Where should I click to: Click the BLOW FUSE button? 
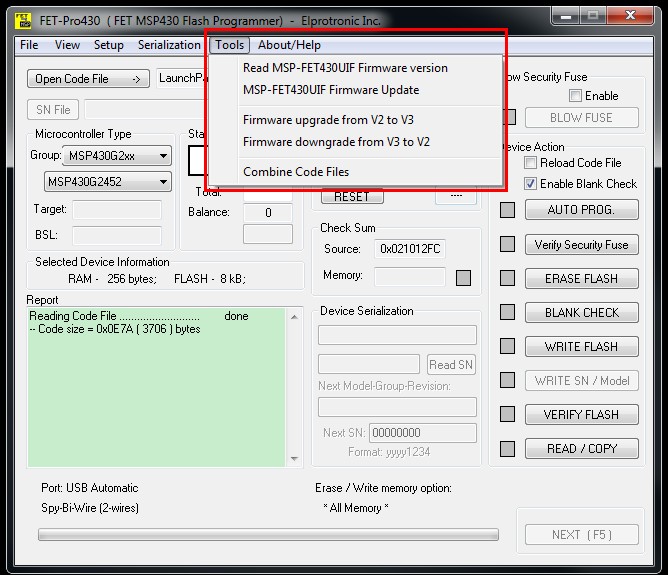click(x=582, y=118)
